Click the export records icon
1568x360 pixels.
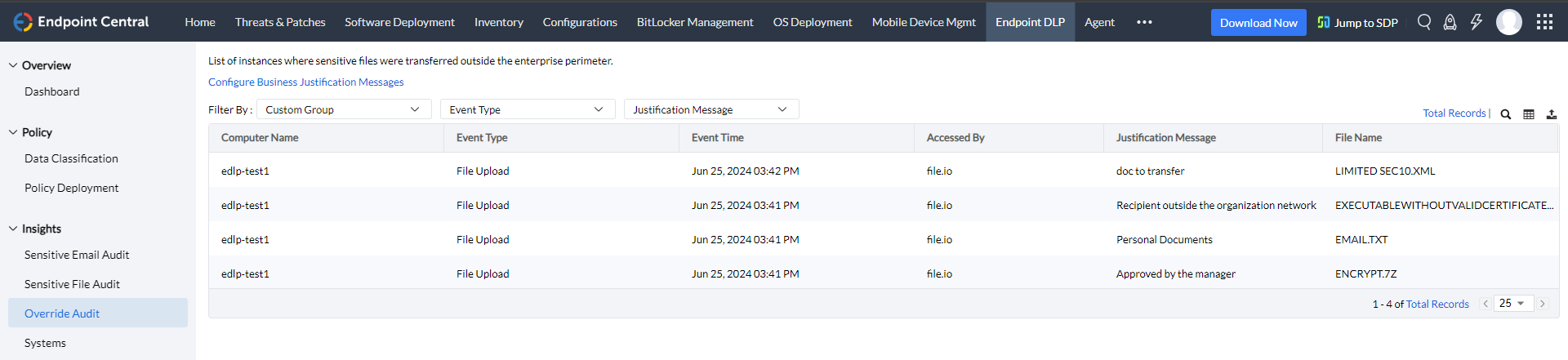1552,114
